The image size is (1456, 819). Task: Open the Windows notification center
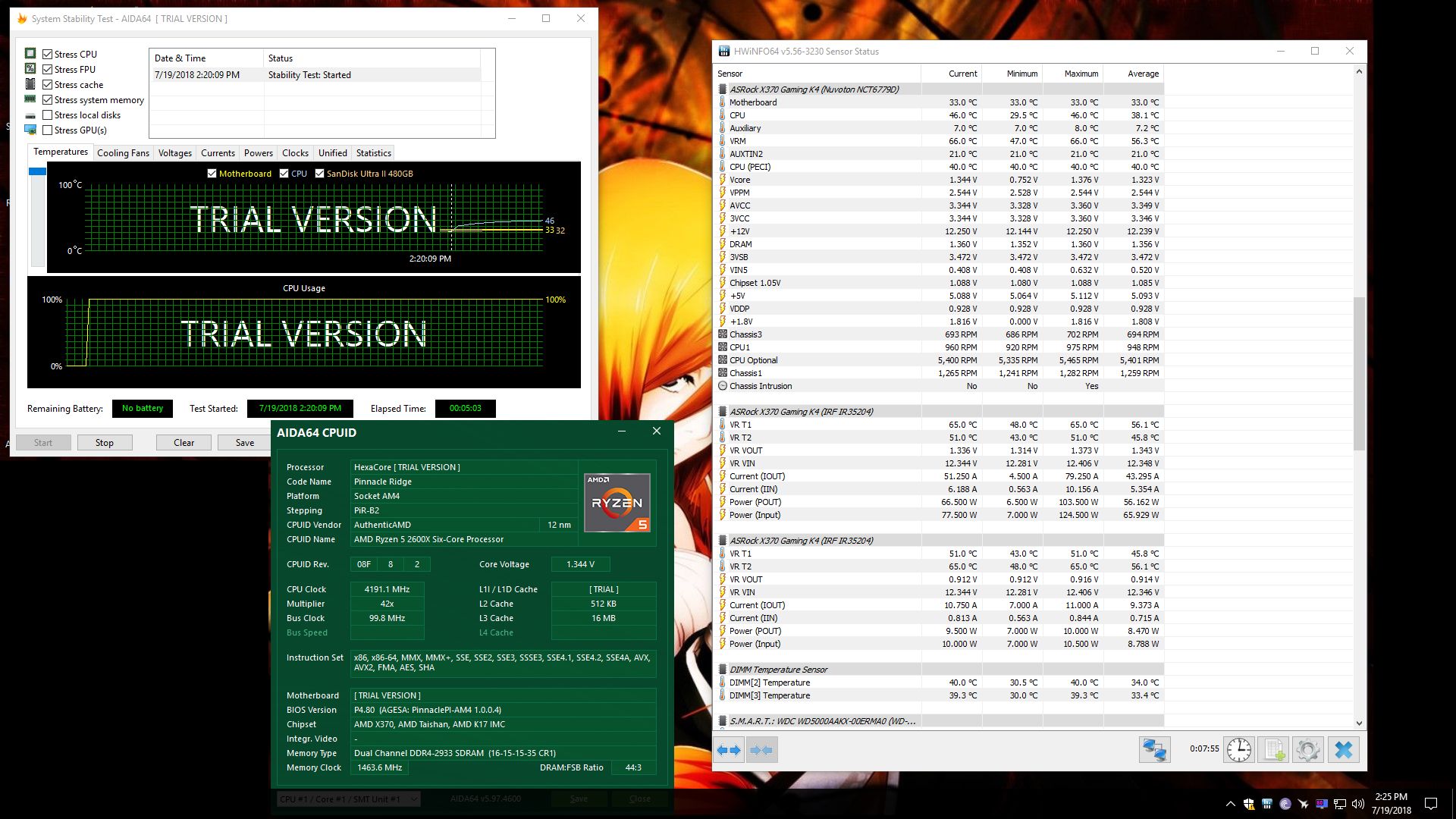pyautogui.click(x=1430, y=804)
